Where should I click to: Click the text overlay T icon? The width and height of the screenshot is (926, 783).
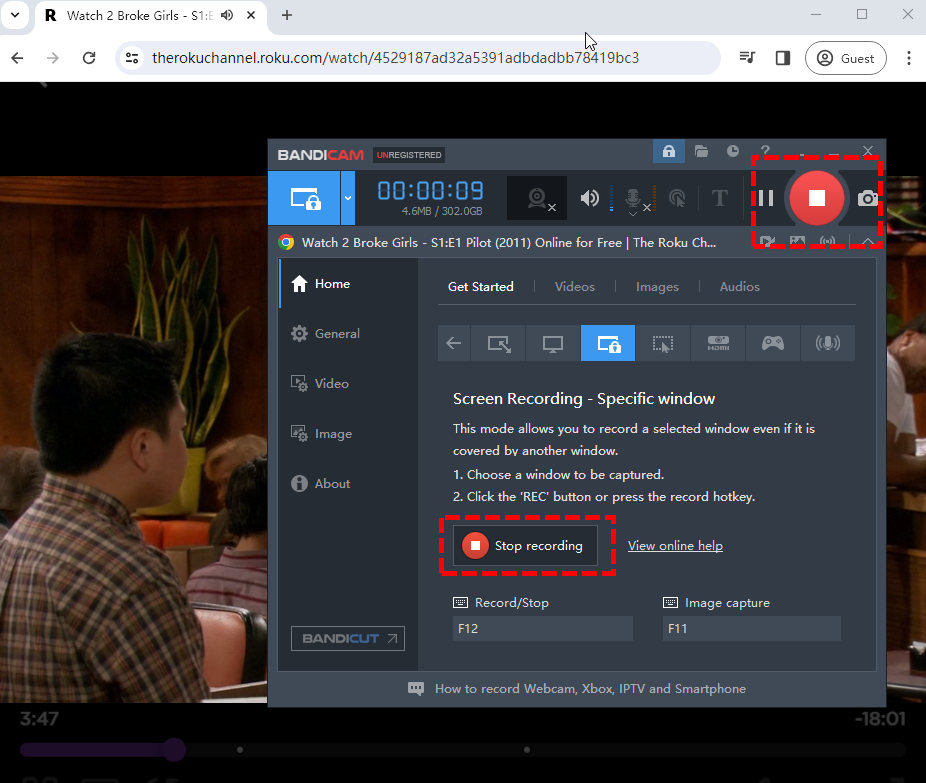[719, 198]
